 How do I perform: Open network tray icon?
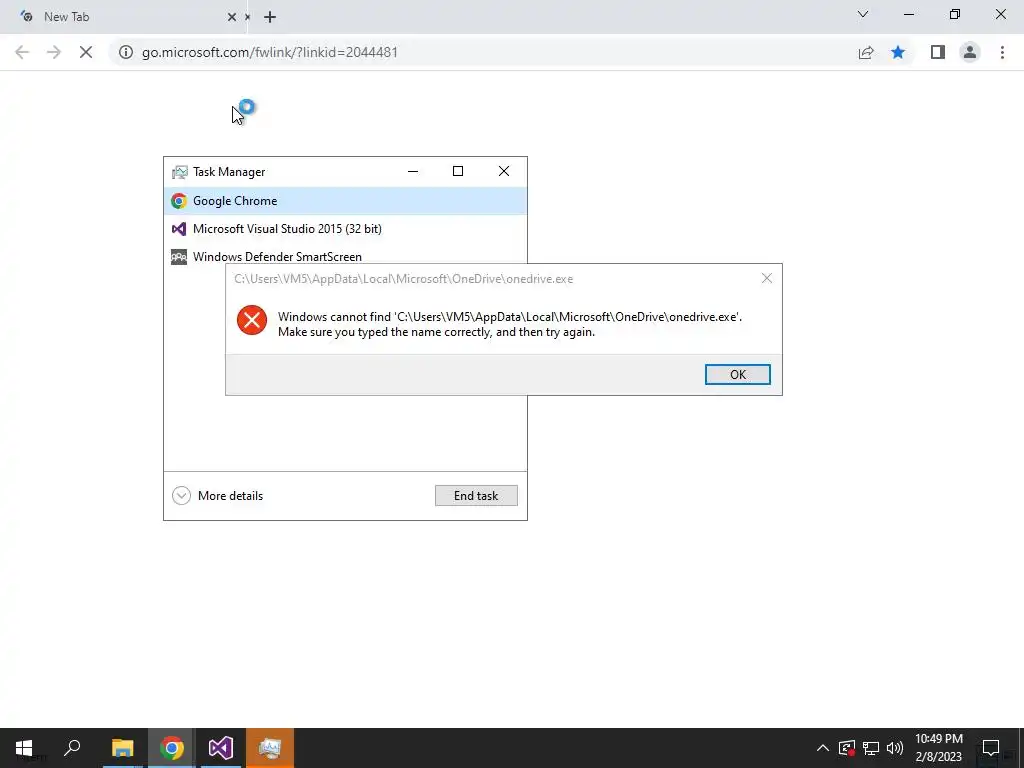pos(871,748)
